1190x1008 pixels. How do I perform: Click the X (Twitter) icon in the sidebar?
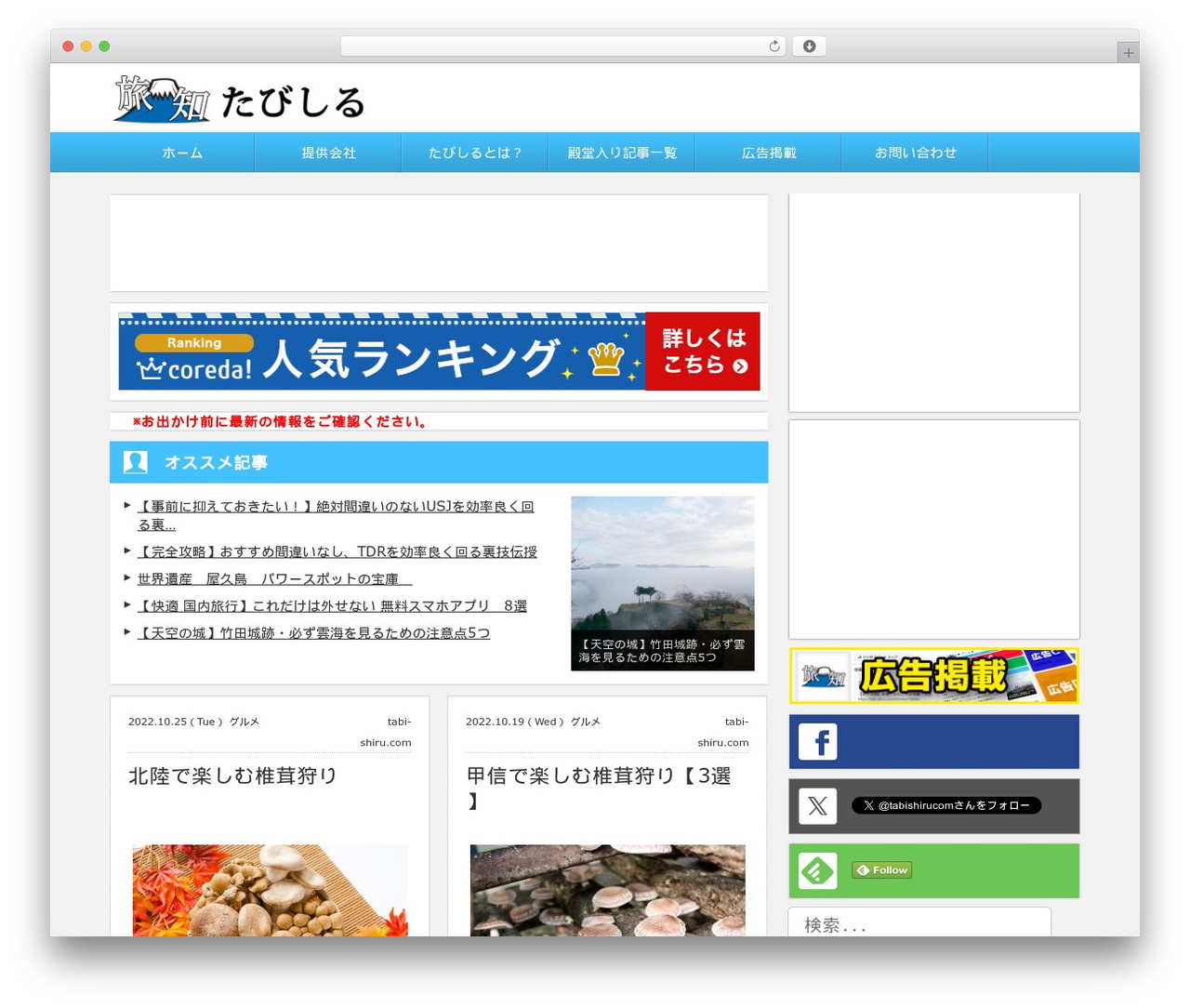pos(818,806)
